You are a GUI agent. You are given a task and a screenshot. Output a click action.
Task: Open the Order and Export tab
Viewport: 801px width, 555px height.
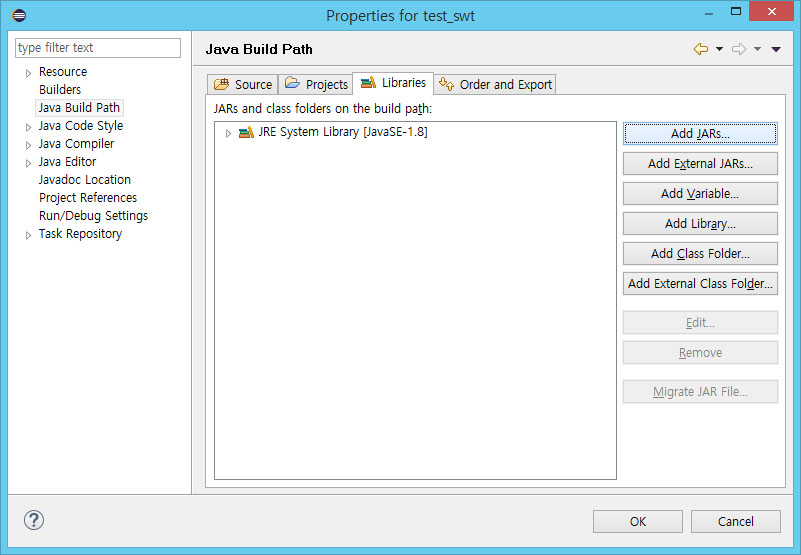[495, 84]
